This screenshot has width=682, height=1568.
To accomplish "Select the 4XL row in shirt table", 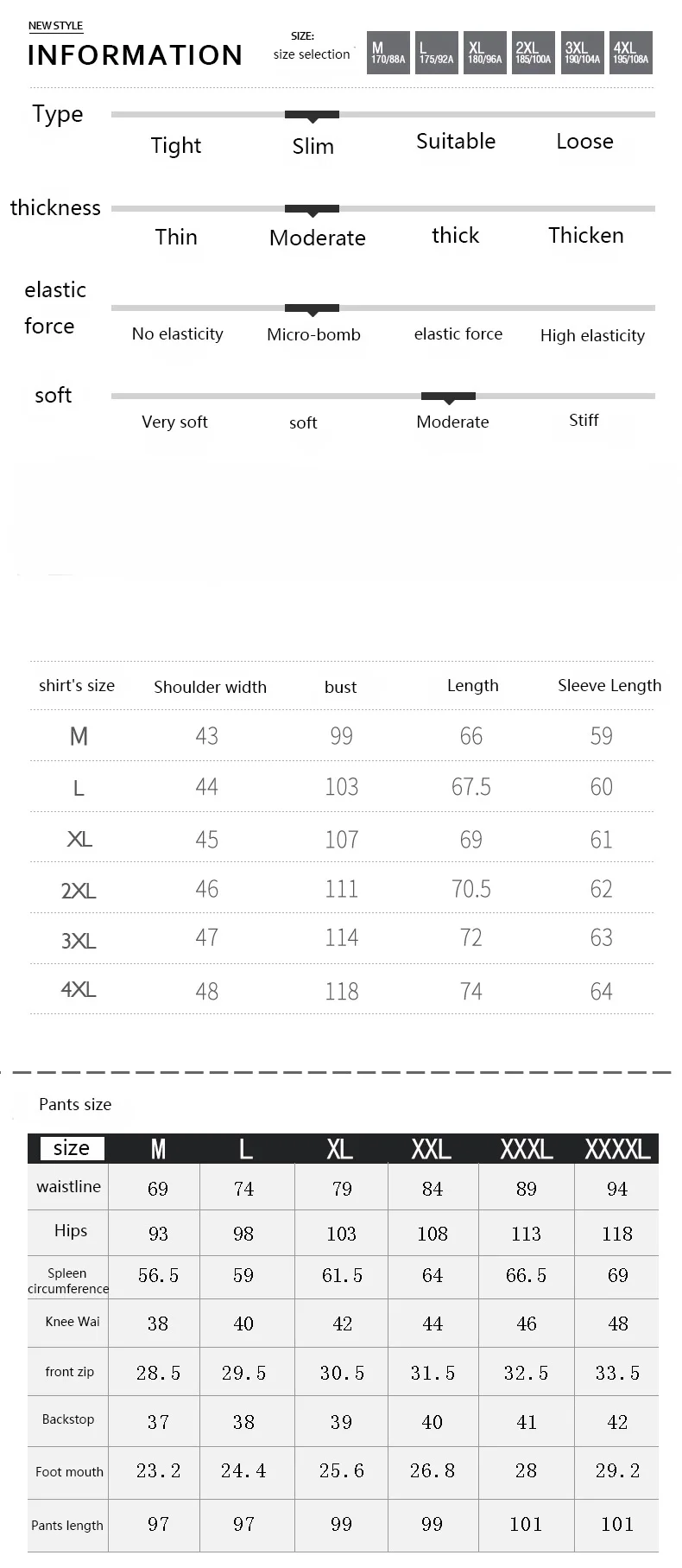I will click(x=342, y=990).
